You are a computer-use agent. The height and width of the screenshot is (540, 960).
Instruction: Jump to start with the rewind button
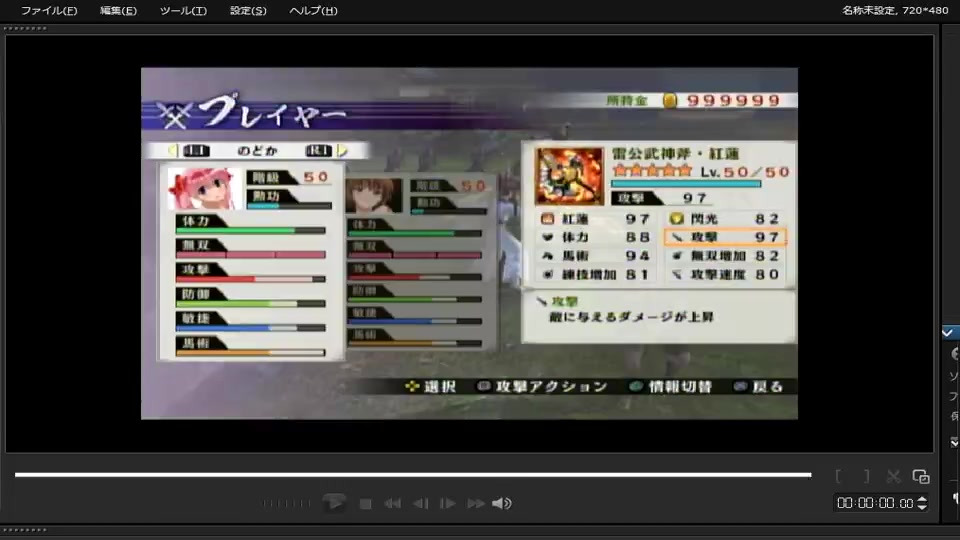pos(392,503)
